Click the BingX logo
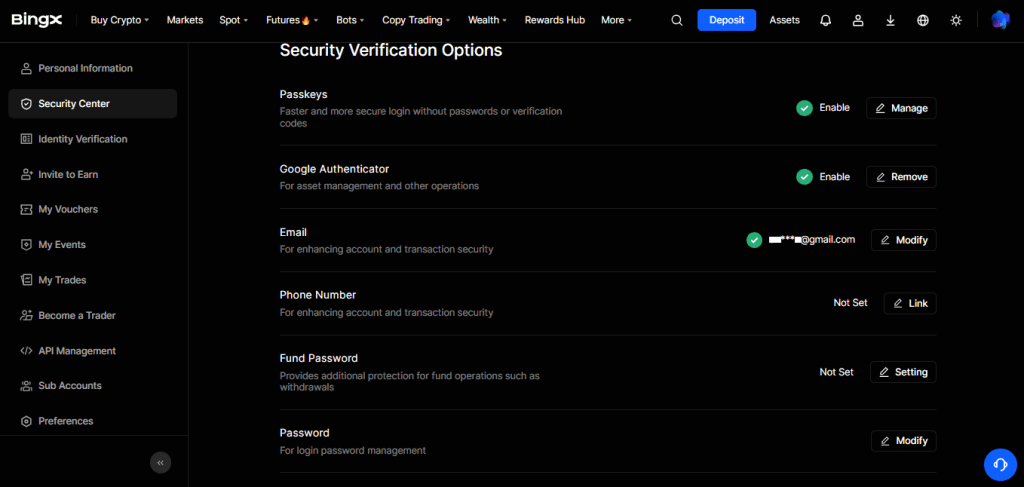Screen dimensions: 1024x487 pyautogui.click(x=37, y=20)
